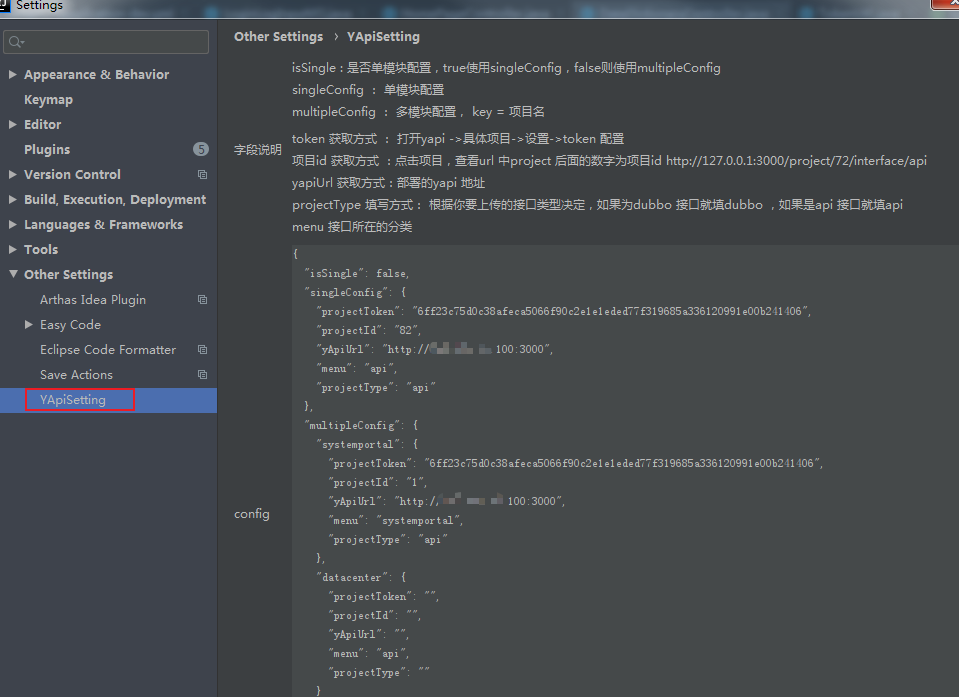Image resolution: width=959 pixels, height=697 pixels.
Task: Expand Languages & Frameworks node
Action: [x=13, y=224]
